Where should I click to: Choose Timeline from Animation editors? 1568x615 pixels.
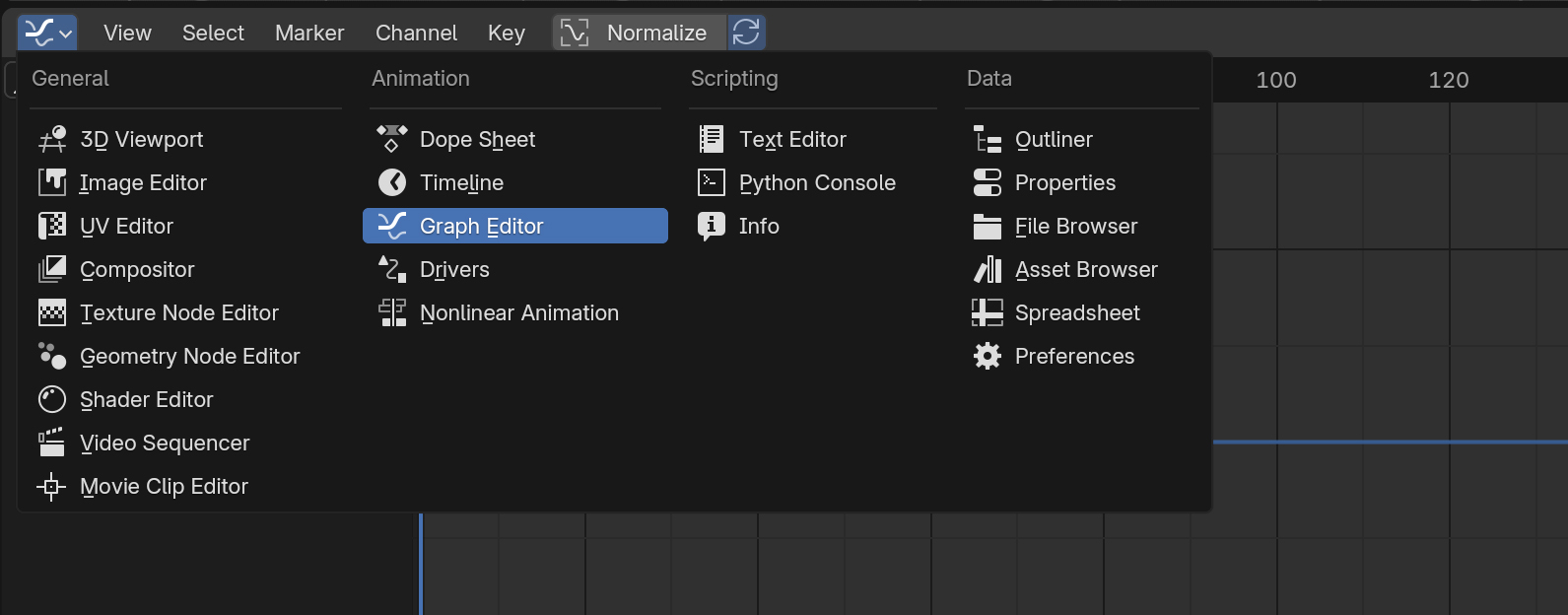click(515, 182)
